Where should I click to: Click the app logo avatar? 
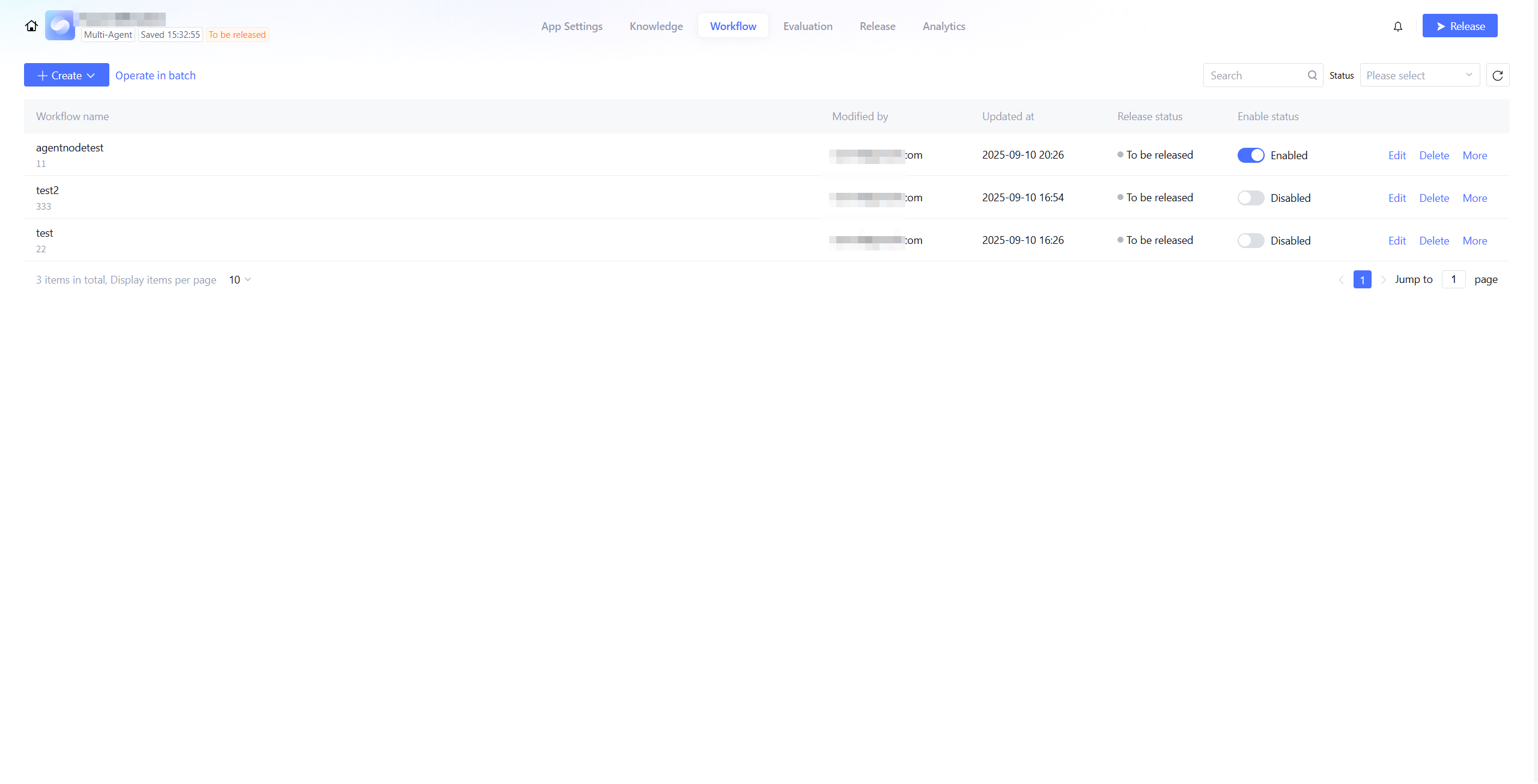click(x=60, y=25)
